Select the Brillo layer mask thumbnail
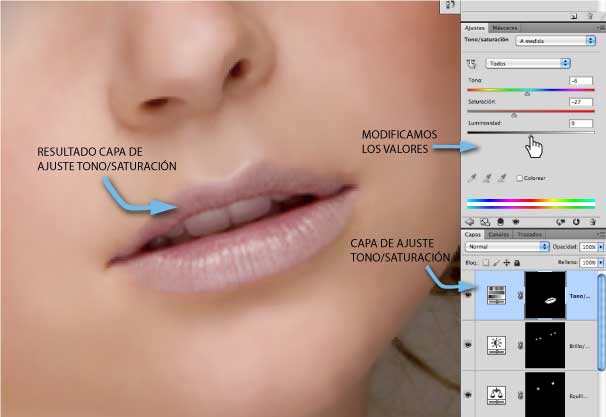606x417 pixels. pos(545,345)
